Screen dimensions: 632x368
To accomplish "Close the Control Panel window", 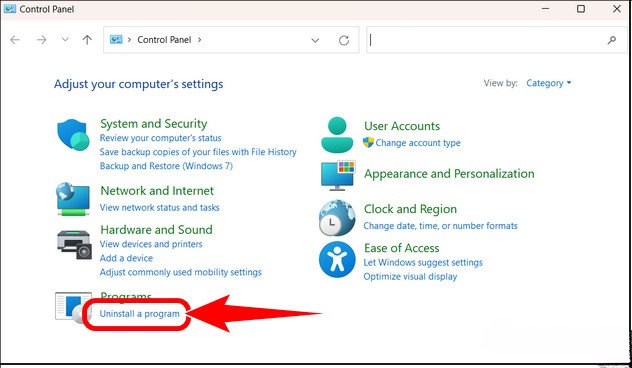I will tap(617, 9).
